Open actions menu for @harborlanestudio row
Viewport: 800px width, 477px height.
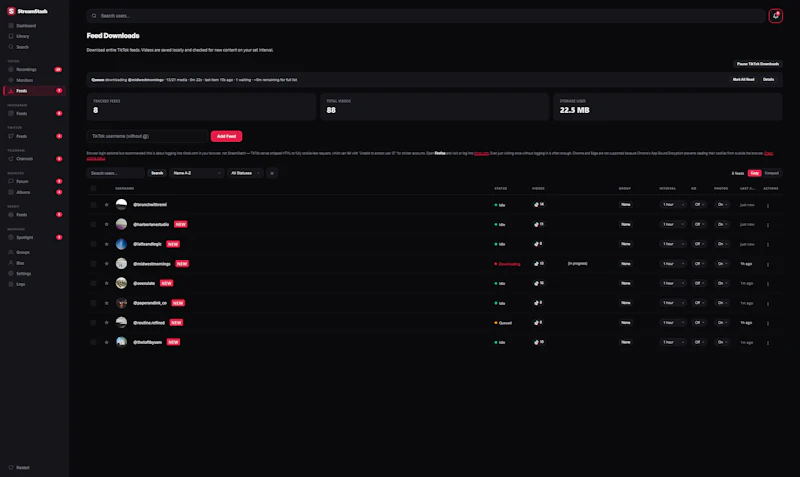tap(767, 225)
